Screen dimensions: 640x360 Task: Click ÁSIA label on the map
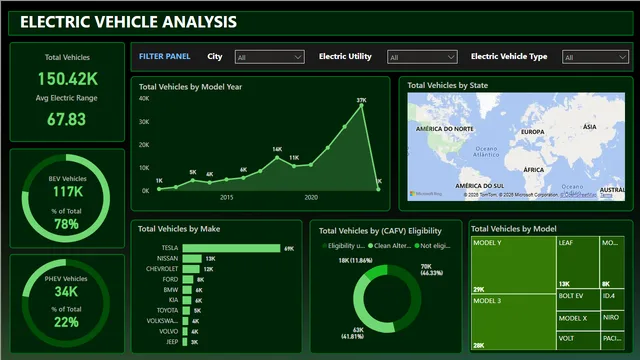click(590, 127)
